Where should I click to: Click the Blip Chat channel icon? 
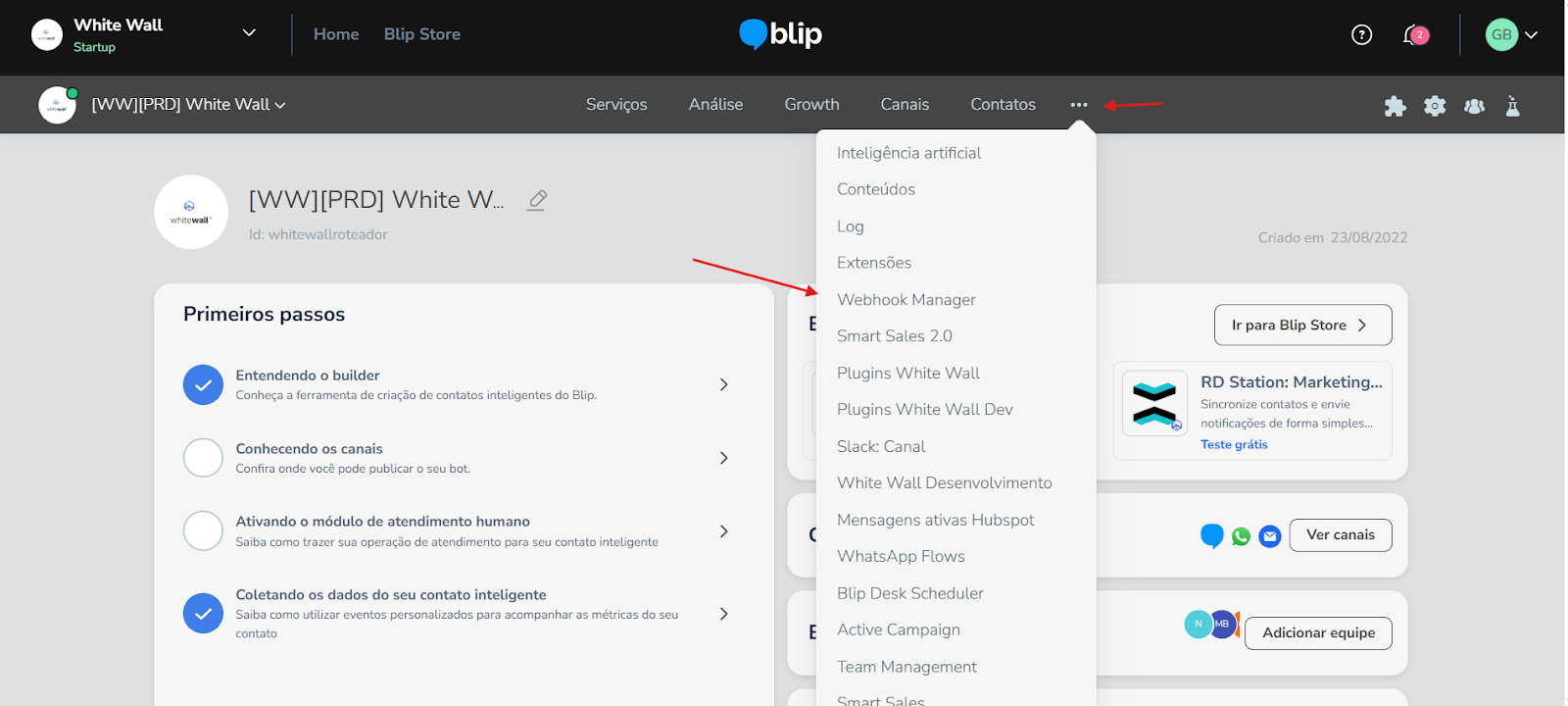(1212, 535)
